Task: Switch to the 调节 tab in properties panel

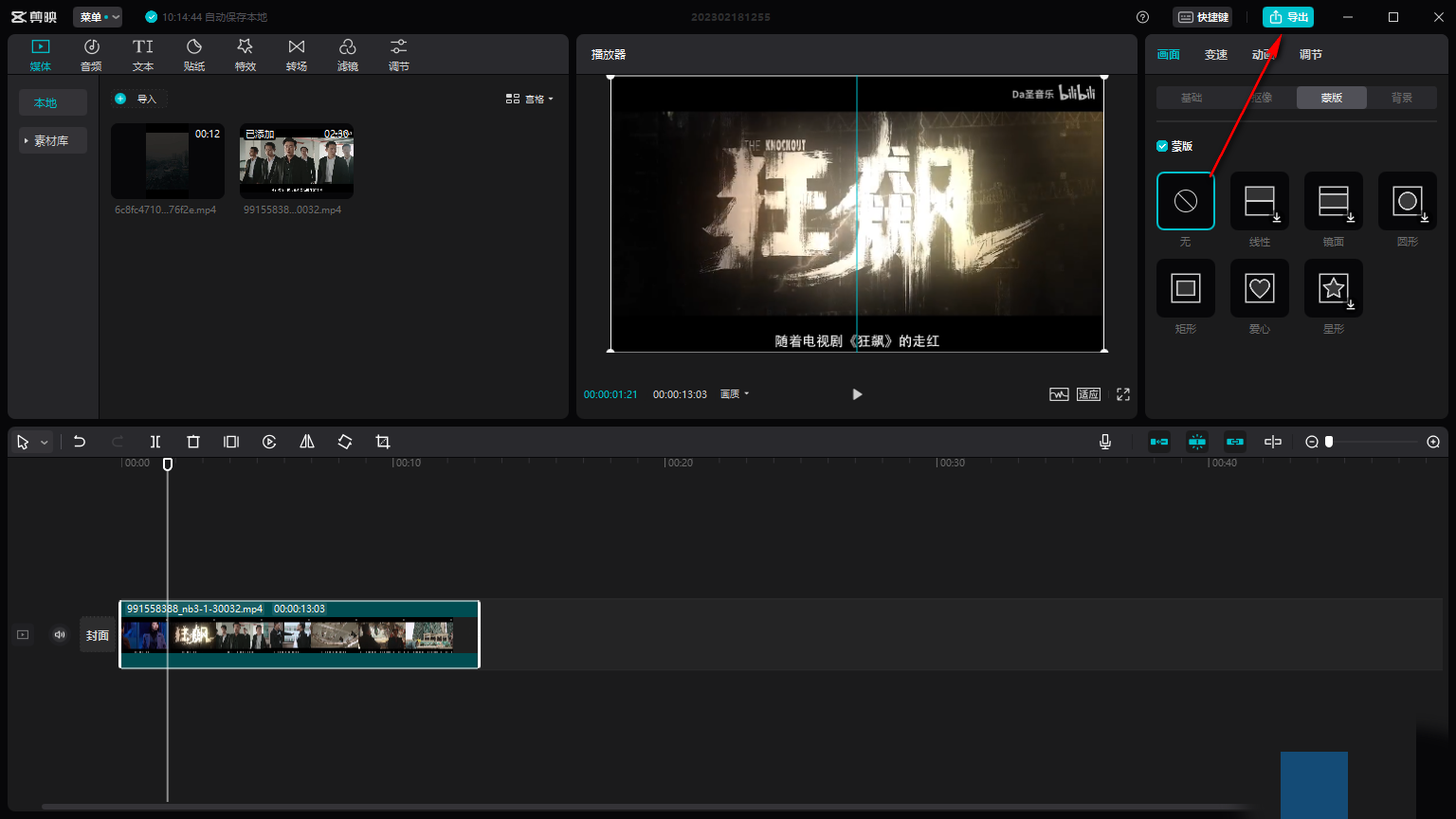Action: point(1311,55)
